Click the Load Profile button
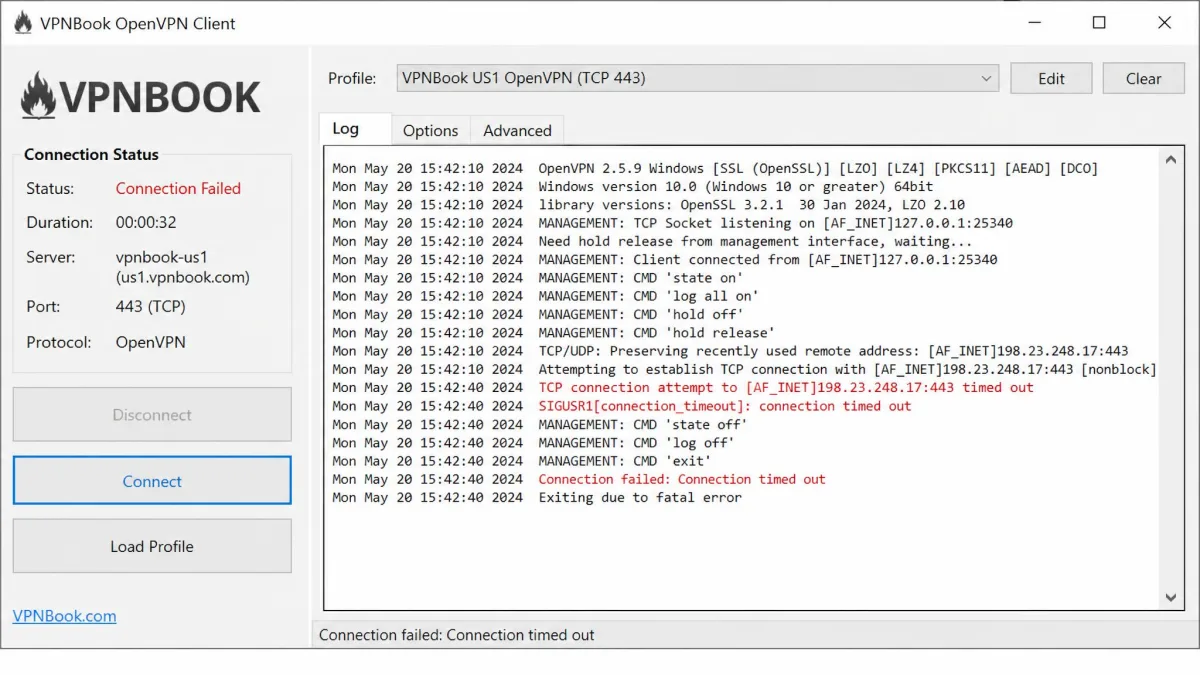1200x675 pixels. pyautogui.click(x=152, y=546)
